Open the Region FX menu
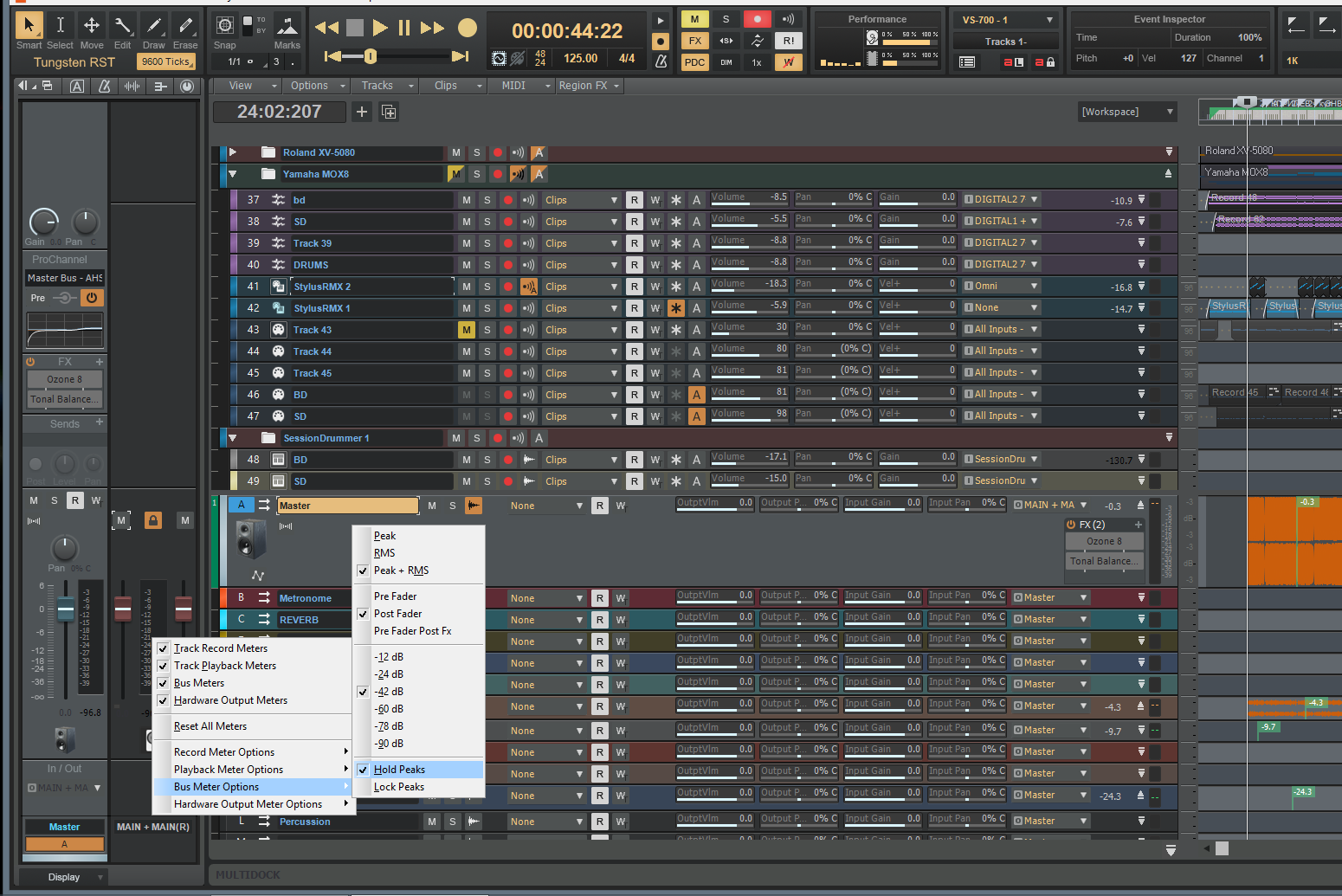Image resolution: width=1342 pixels, height=896 pixels. tap(589, 86)
